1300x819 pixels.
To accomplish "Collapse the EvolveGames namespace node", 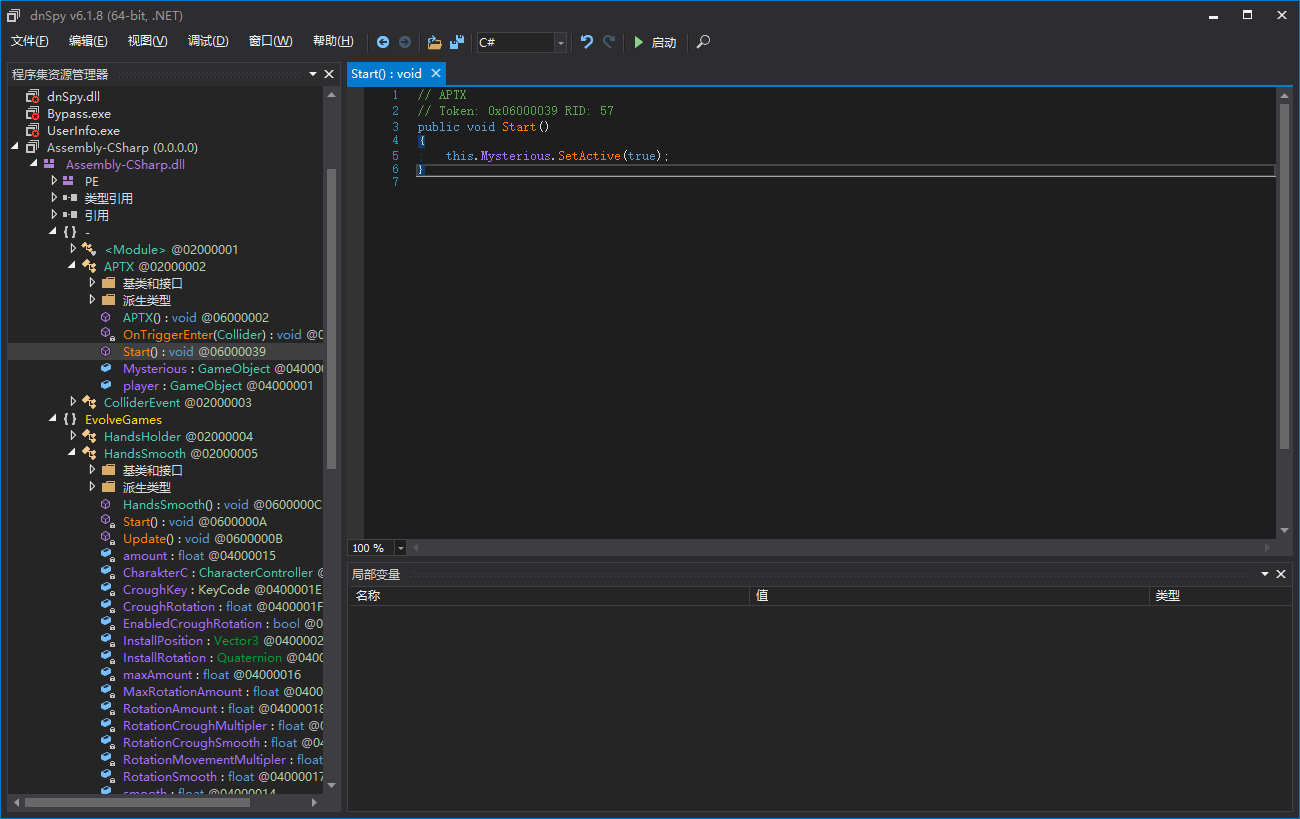I will [53, 419].
